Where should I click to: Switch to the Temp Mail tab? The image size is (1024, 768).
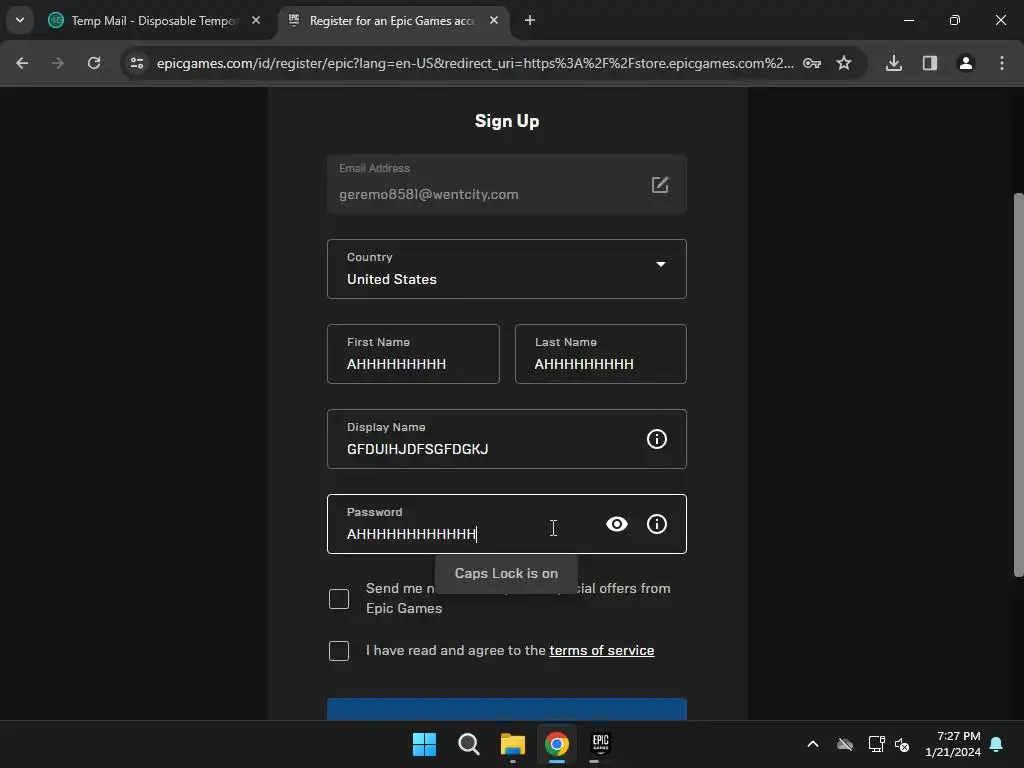154,21
